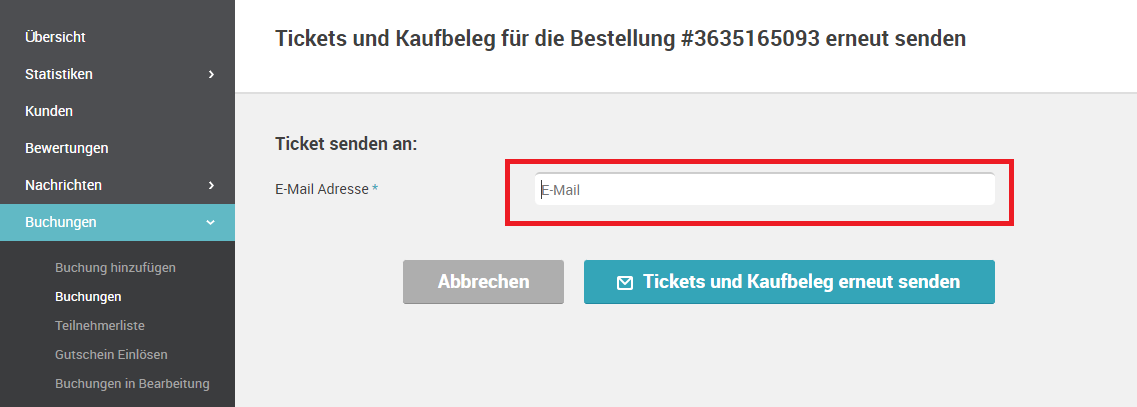Viewport: 1137px width, 407px height.
Task: Expand the Statistiken chevron arrow
Action: pyautogui.click(x=211, y=74)
